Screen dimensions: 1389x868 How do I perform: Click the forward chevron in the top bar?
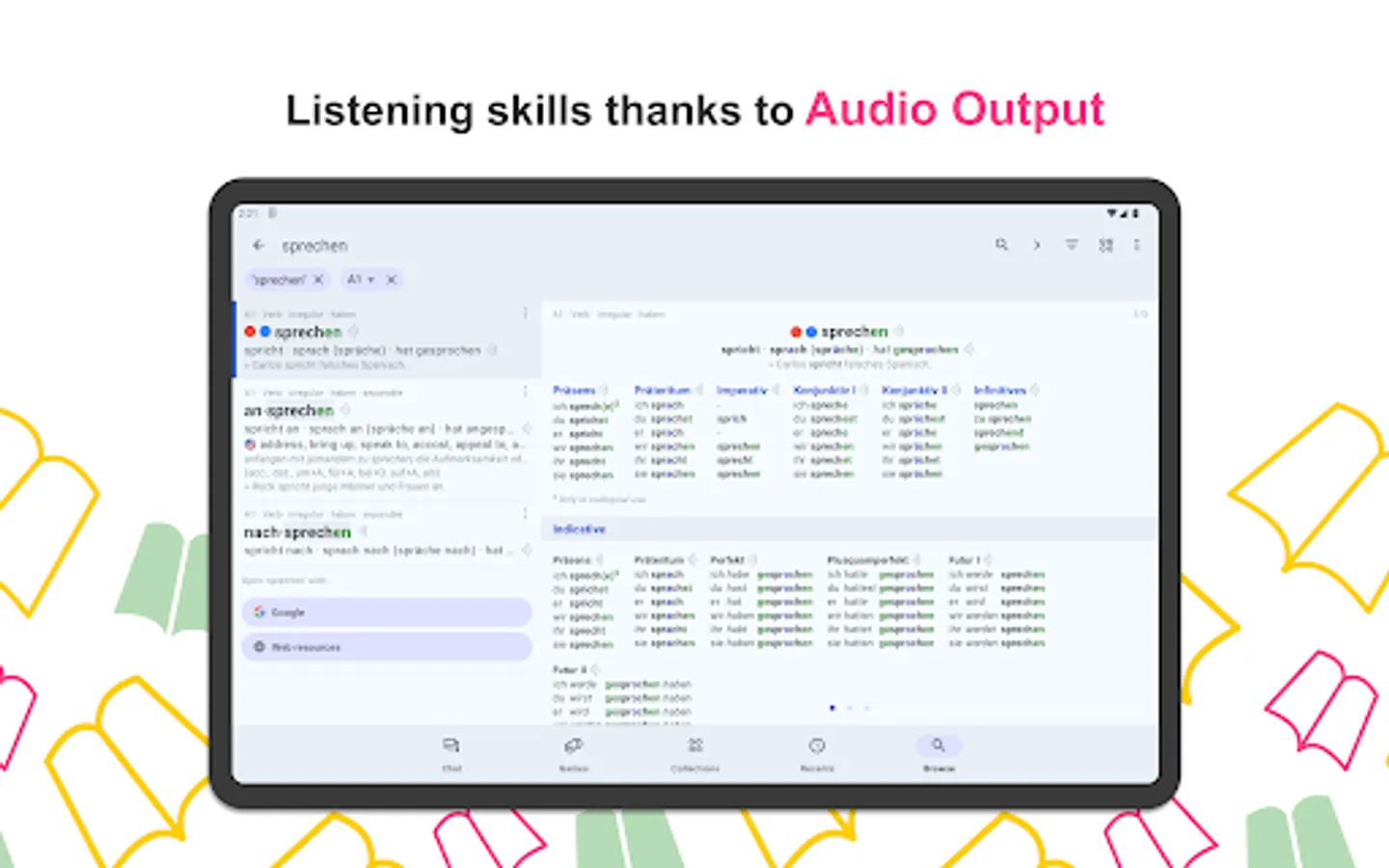1037,245
